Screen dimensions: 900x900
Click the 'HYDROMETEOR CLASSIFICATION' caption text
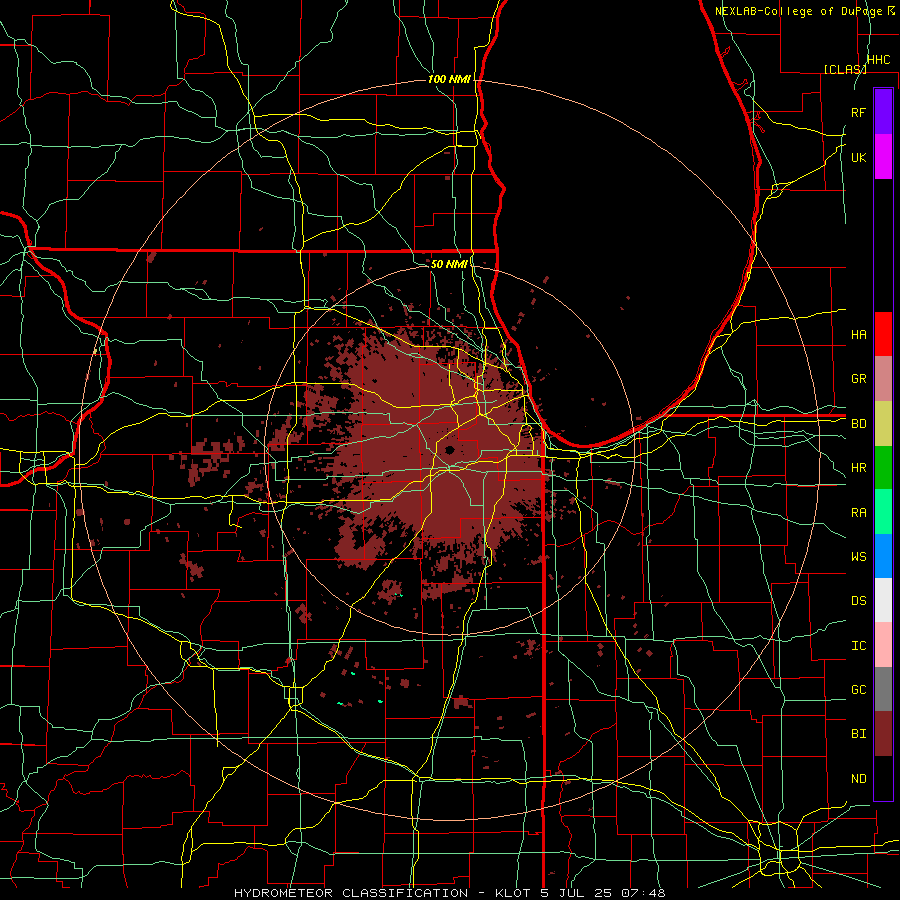[351, 893]
